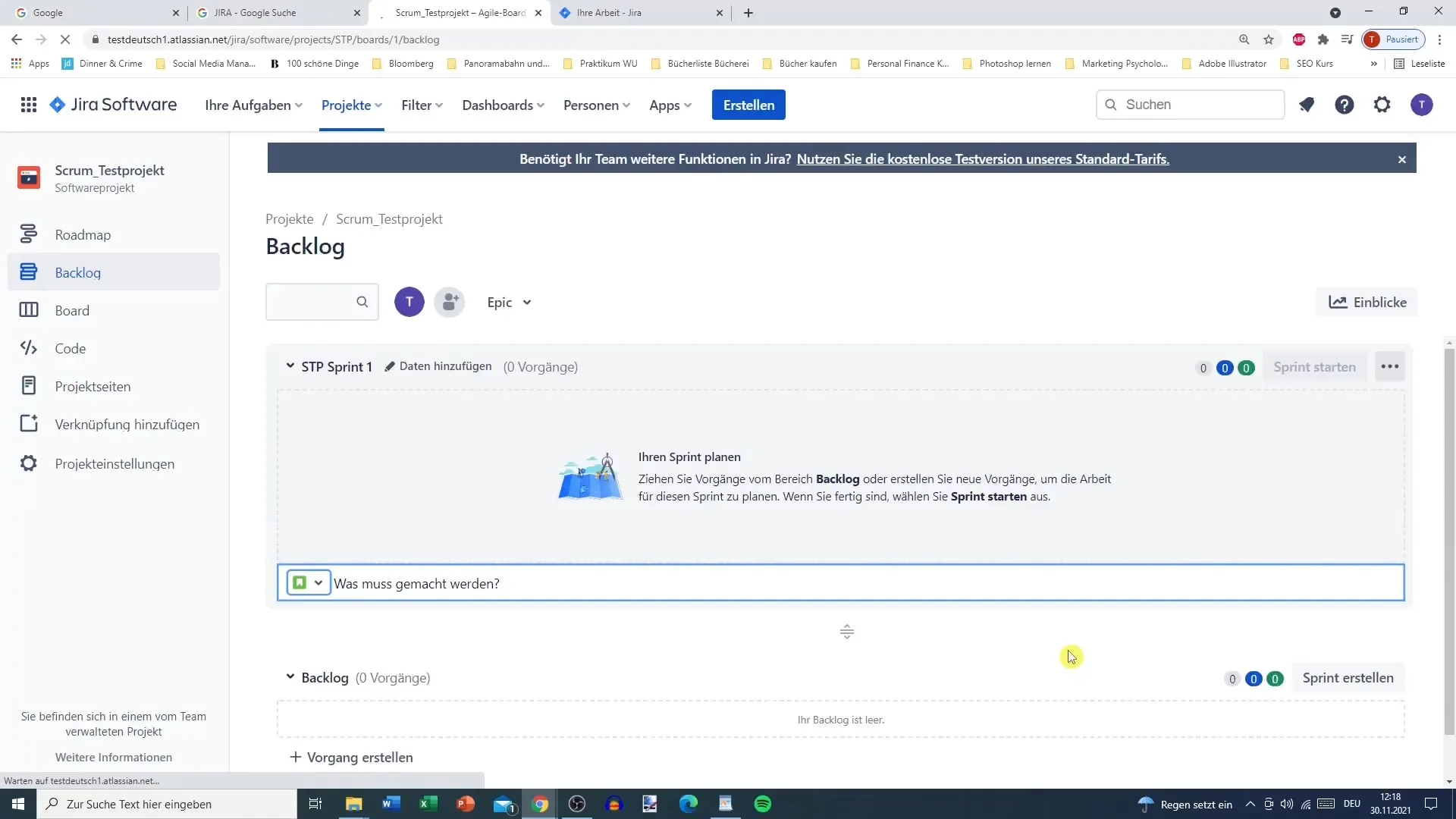The height and width of the screenshot is (819, 1456).
Task: Filter backlog by assignee avatar T
Action: tap(409, 302)
